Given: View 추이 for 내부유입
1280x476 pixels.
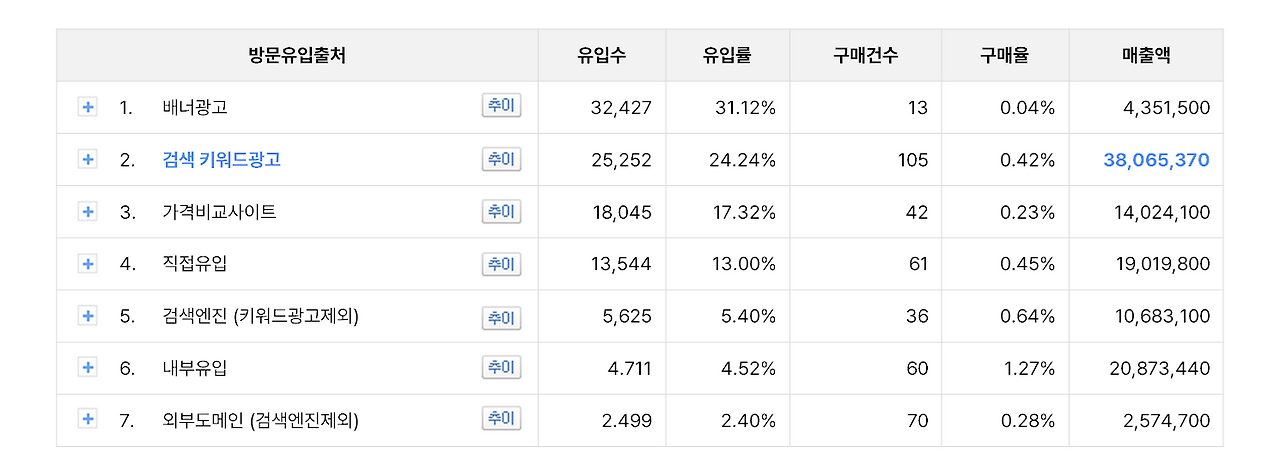Looking at the screenshot, I should coord(501,367).
